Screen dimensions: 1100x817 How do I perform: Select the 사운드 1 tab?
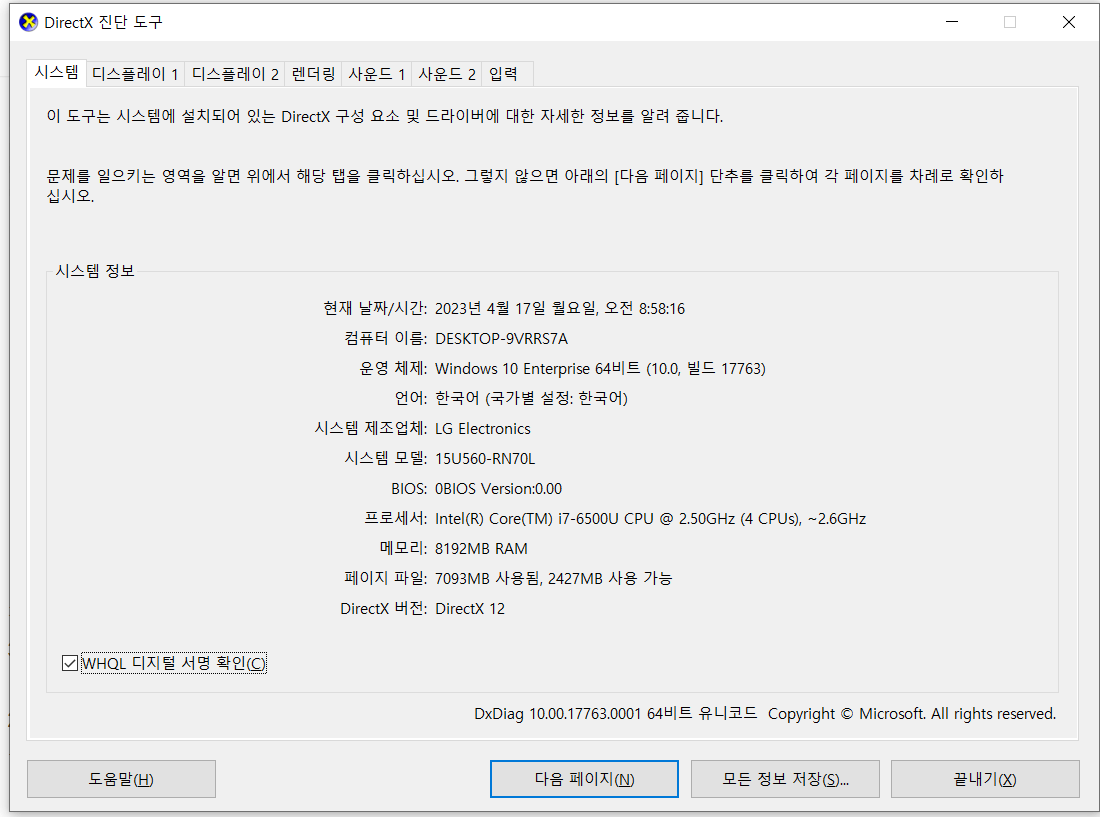(376, 73)
